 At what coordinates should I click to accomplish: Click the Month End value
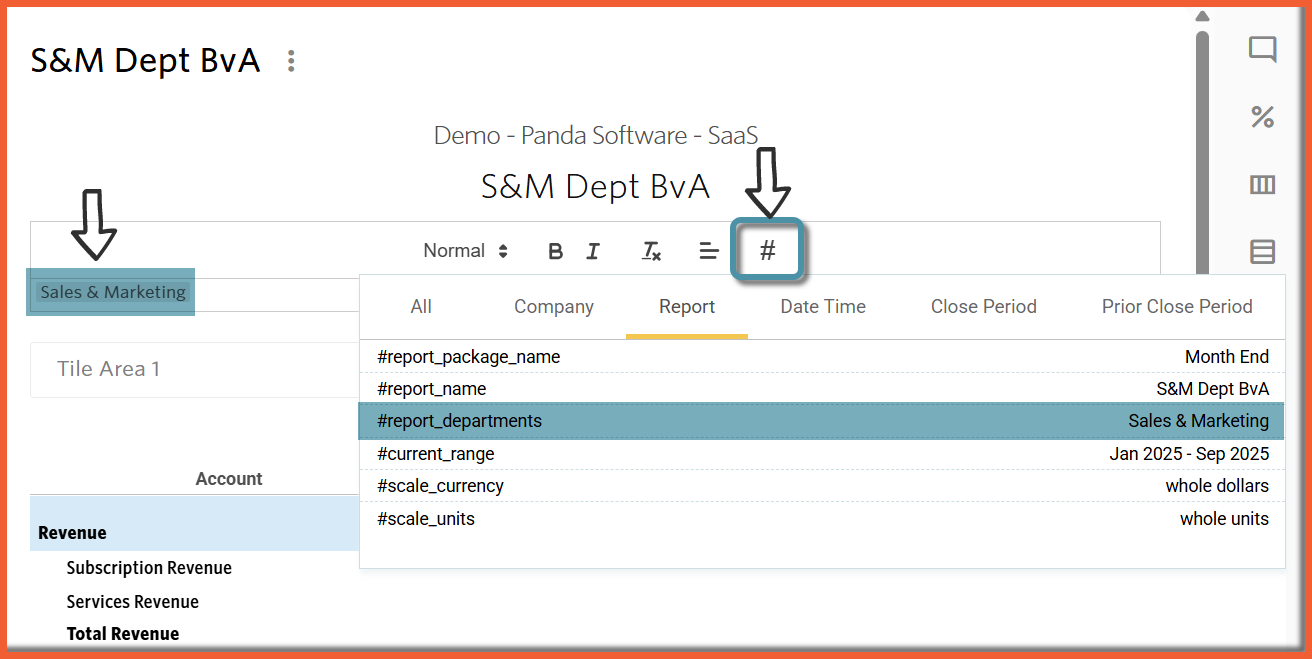[x=1227, y=357]
